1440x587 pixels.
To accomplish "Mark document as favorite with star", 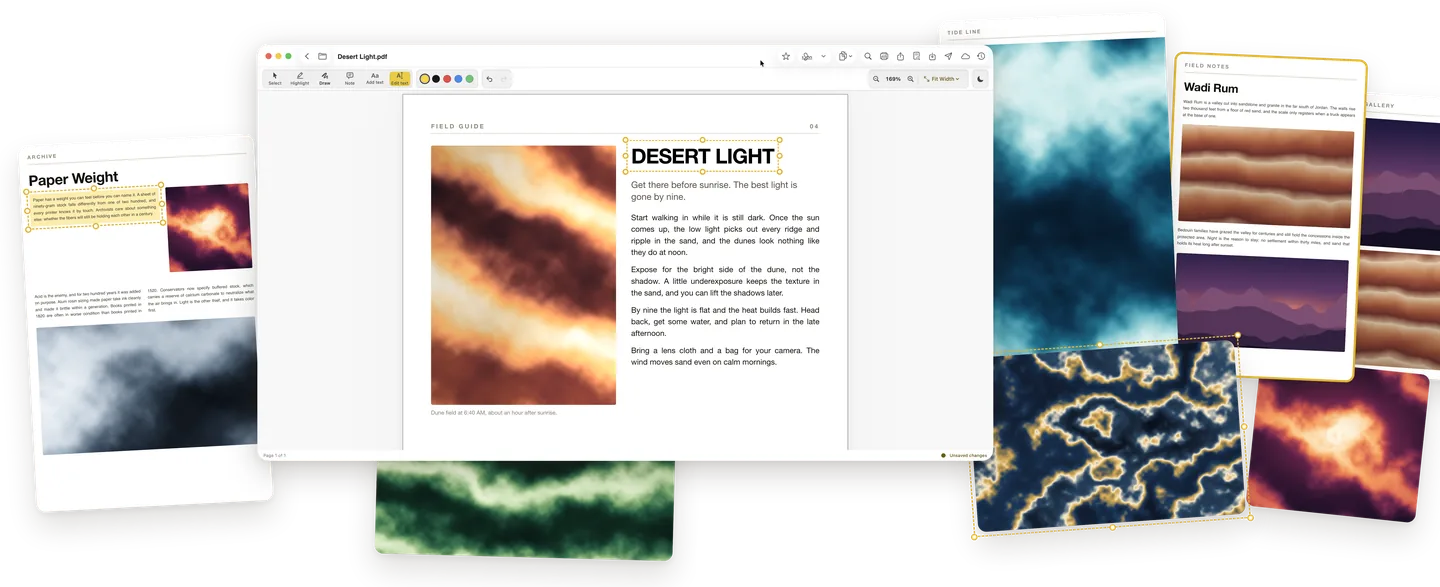I will click(x=786, y=57).
